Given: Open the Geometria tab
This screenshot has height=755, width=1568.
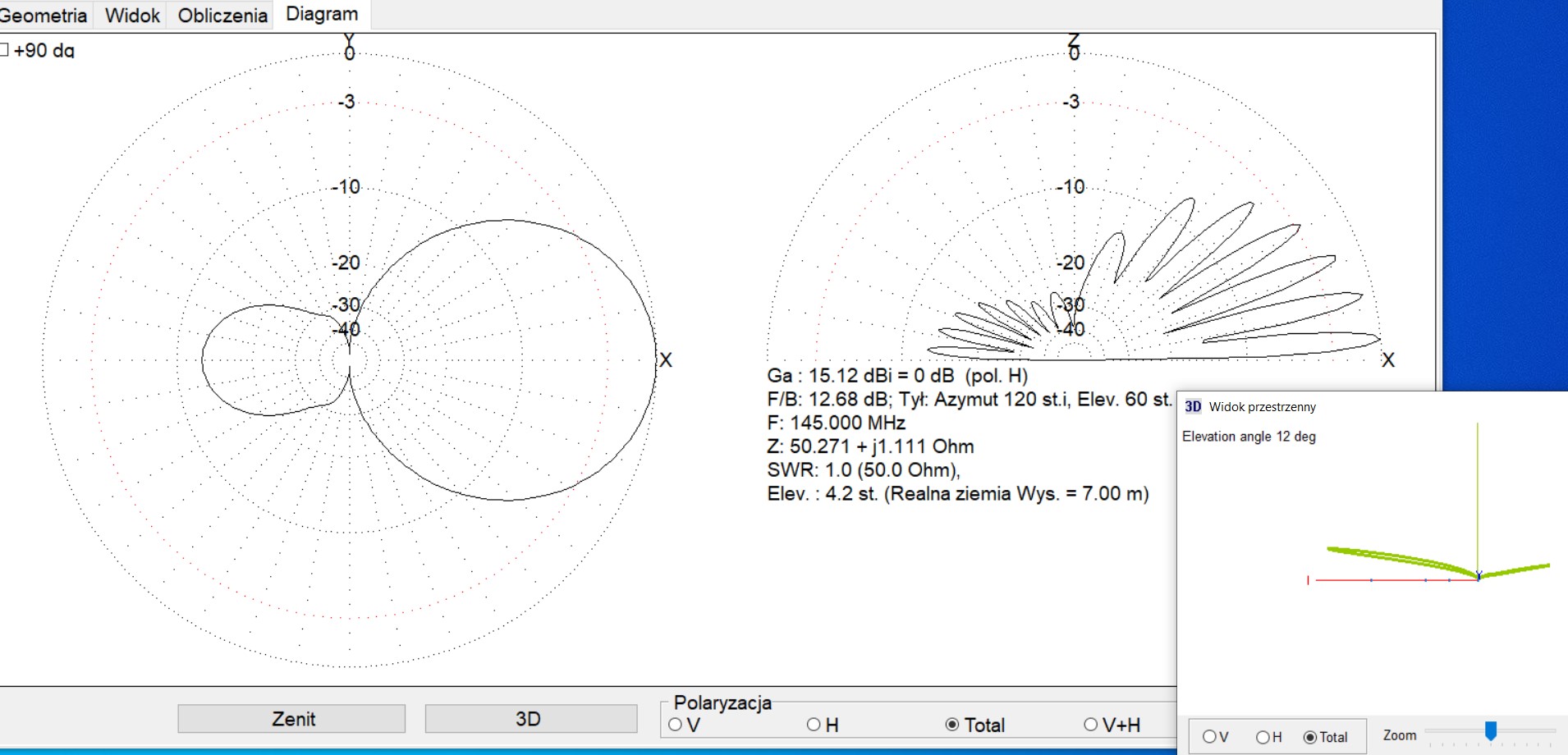Looking at the screenshot, I should (x=43, y=16).
